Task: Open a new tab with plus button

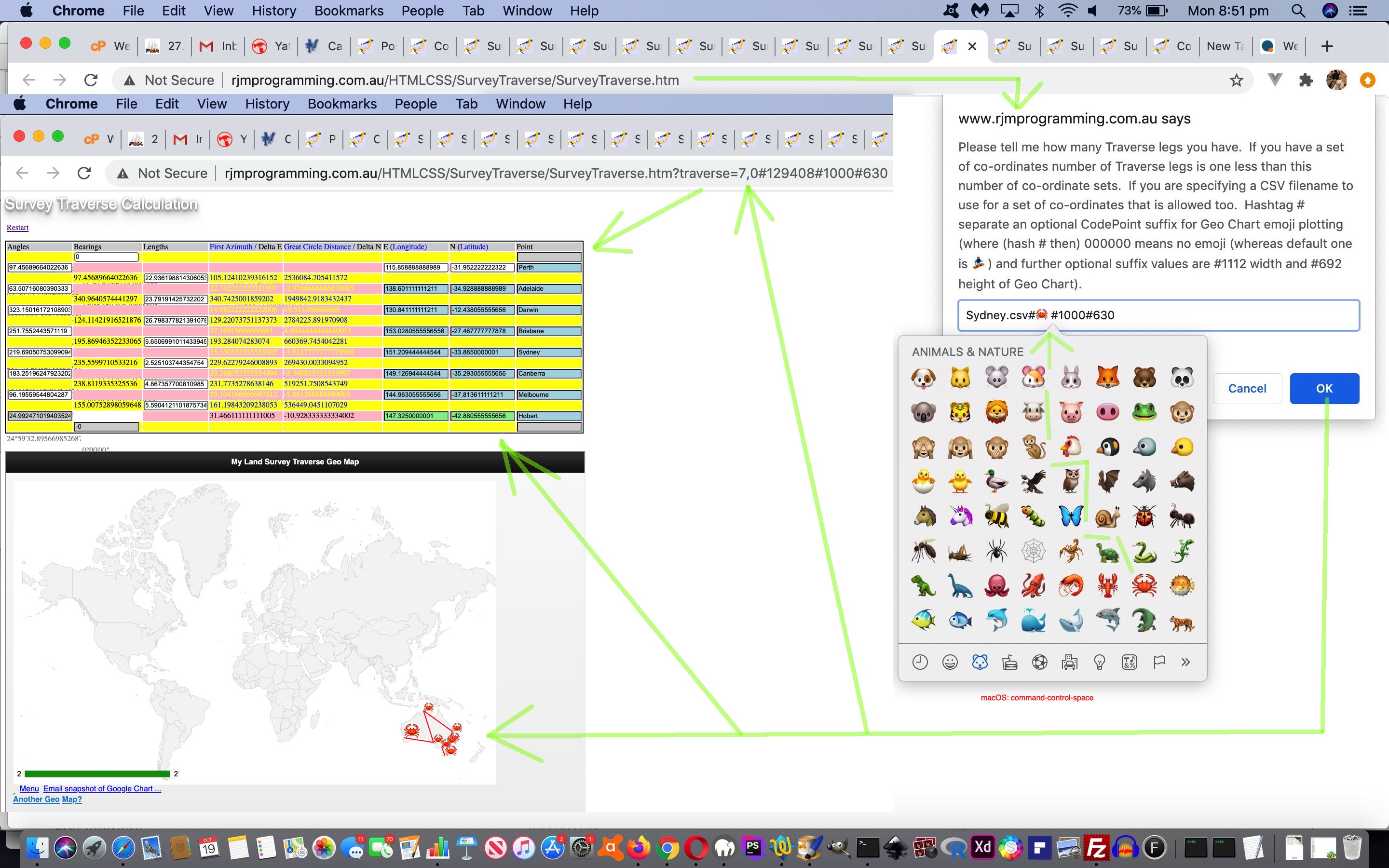Action: [1326, 46]
